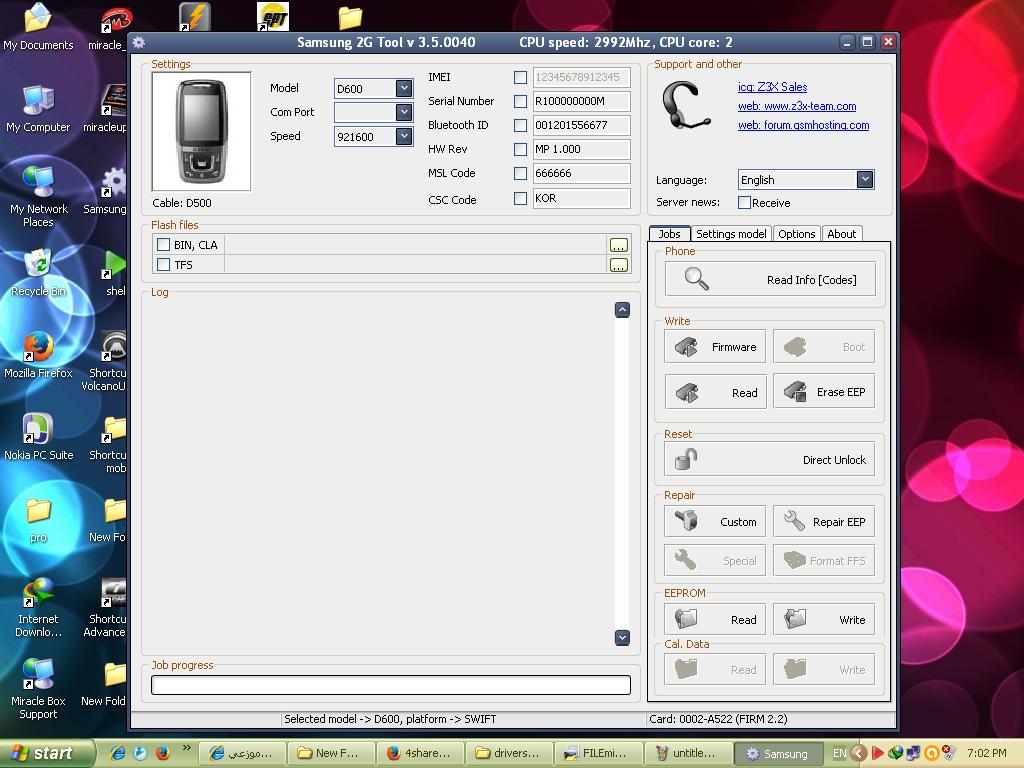This screenshot has width=1024, height=768.
Task: Switch to the Settings model tab
Action: click(x=731, y=234)
